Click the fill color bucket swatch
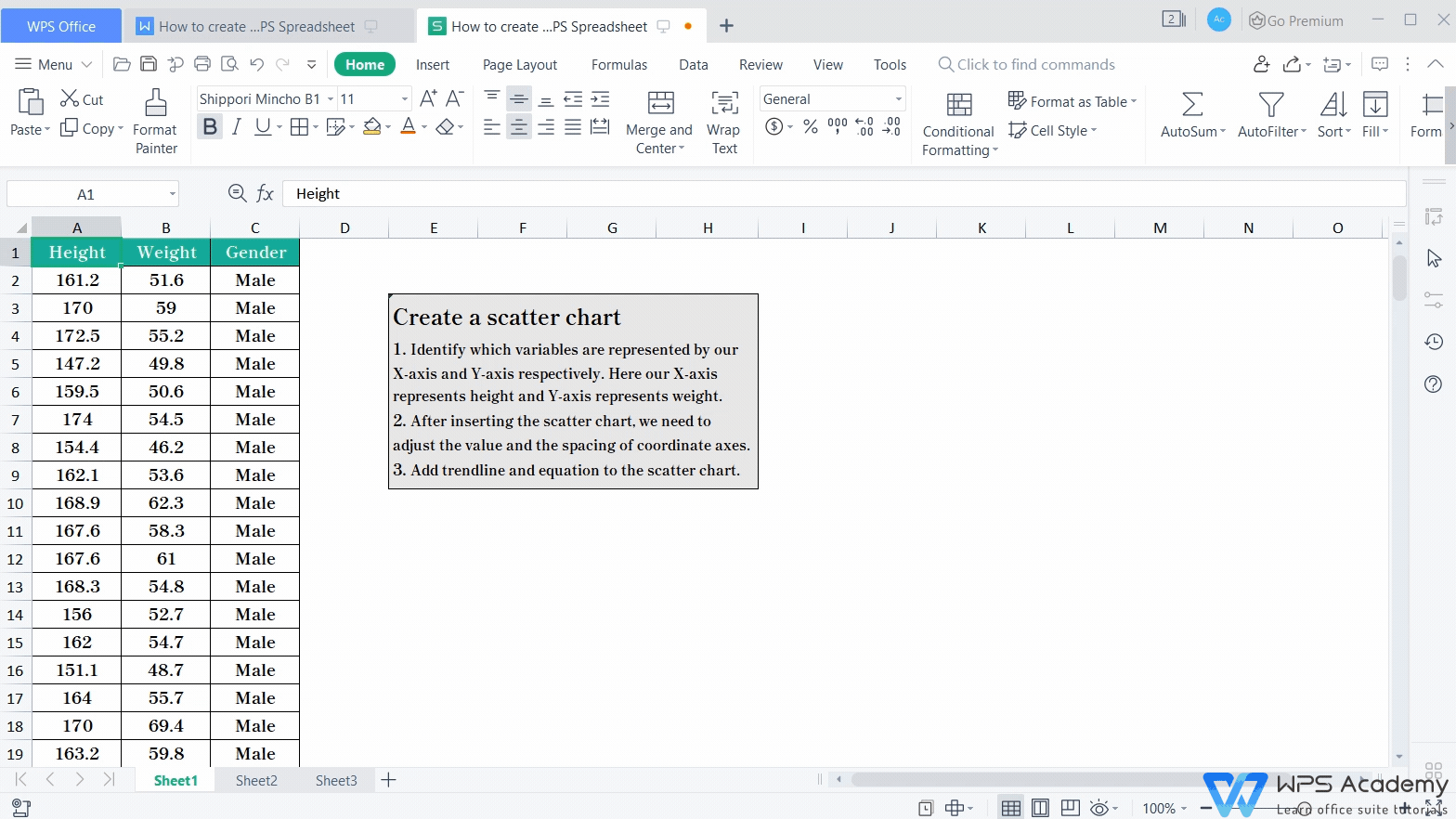 [372, 126]
